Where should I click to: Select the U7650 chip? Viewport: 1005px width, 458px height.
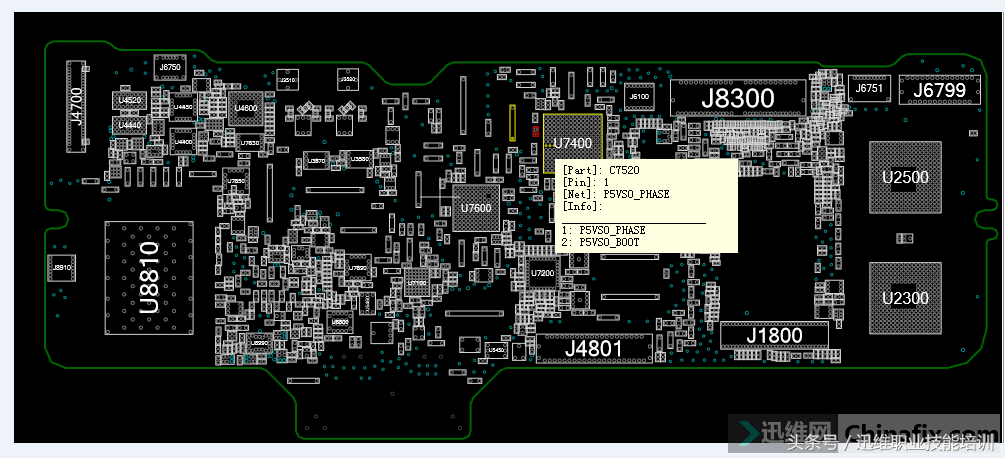point(237,181)
